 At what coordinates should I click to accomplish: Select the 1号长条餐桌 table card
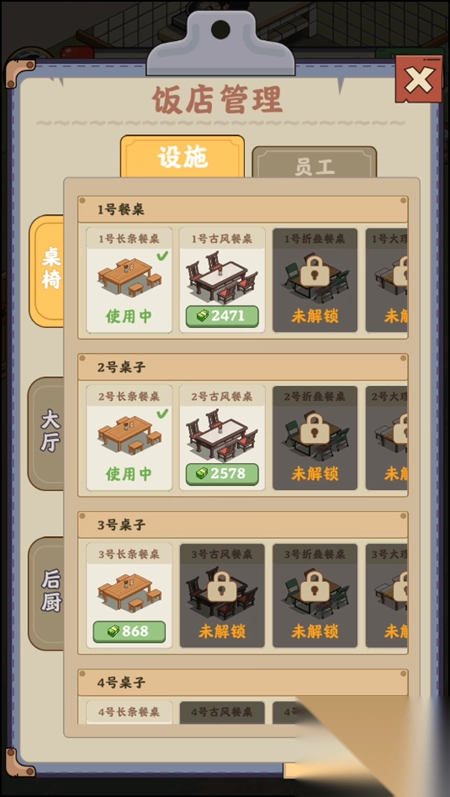(x=129, y=280)
